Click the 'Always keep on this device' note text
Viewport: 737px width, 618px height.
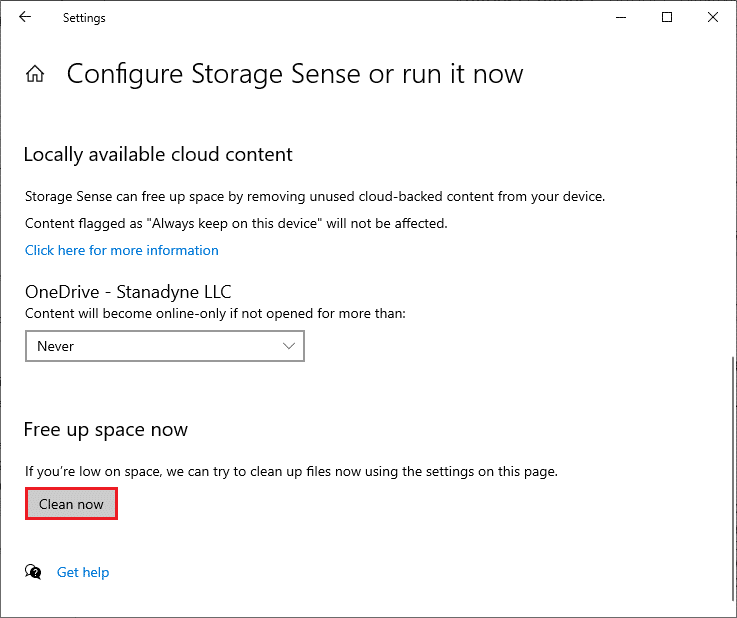click(236, 223)
